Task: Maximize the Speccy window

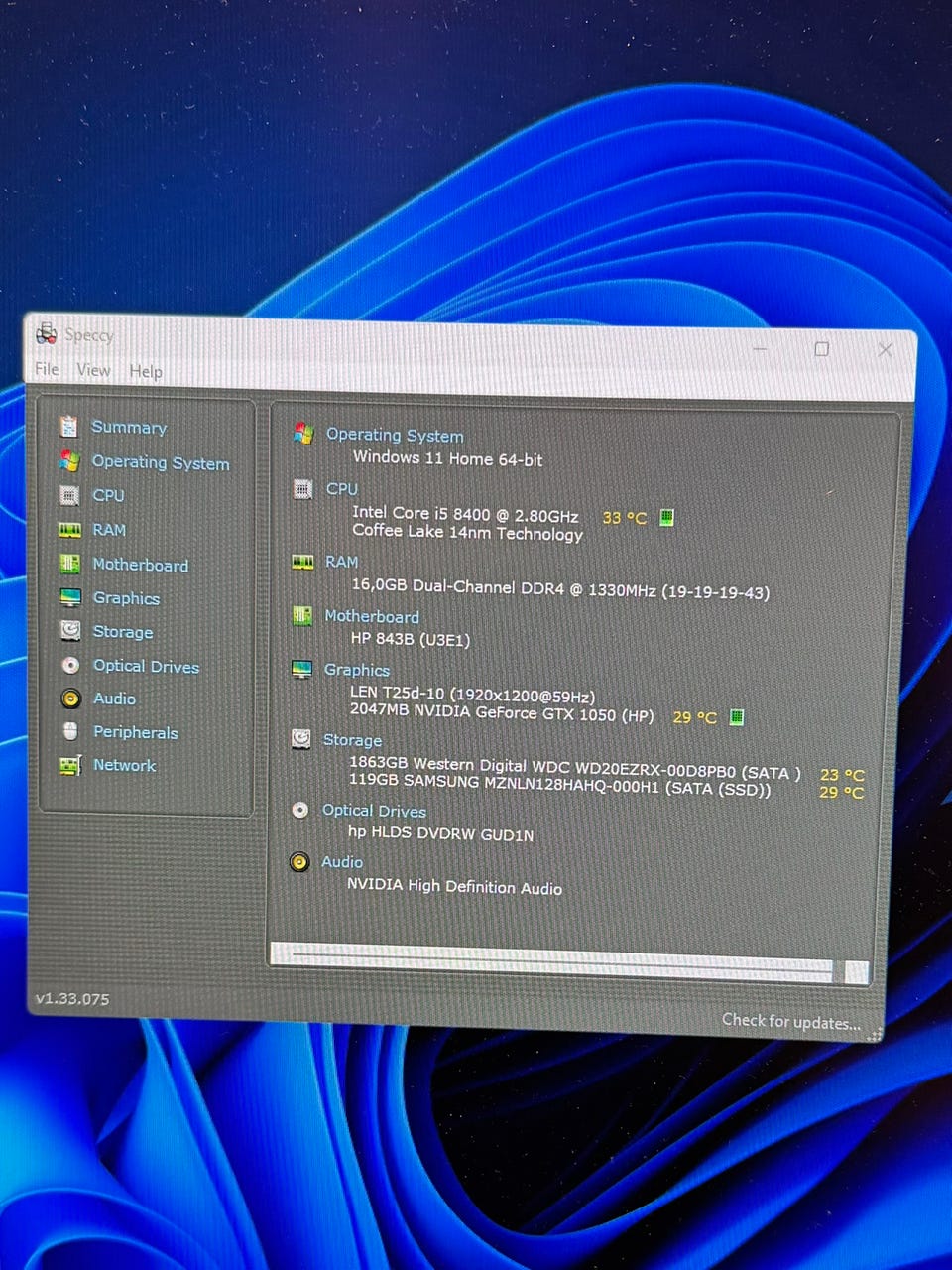Action: coord(821,349)
